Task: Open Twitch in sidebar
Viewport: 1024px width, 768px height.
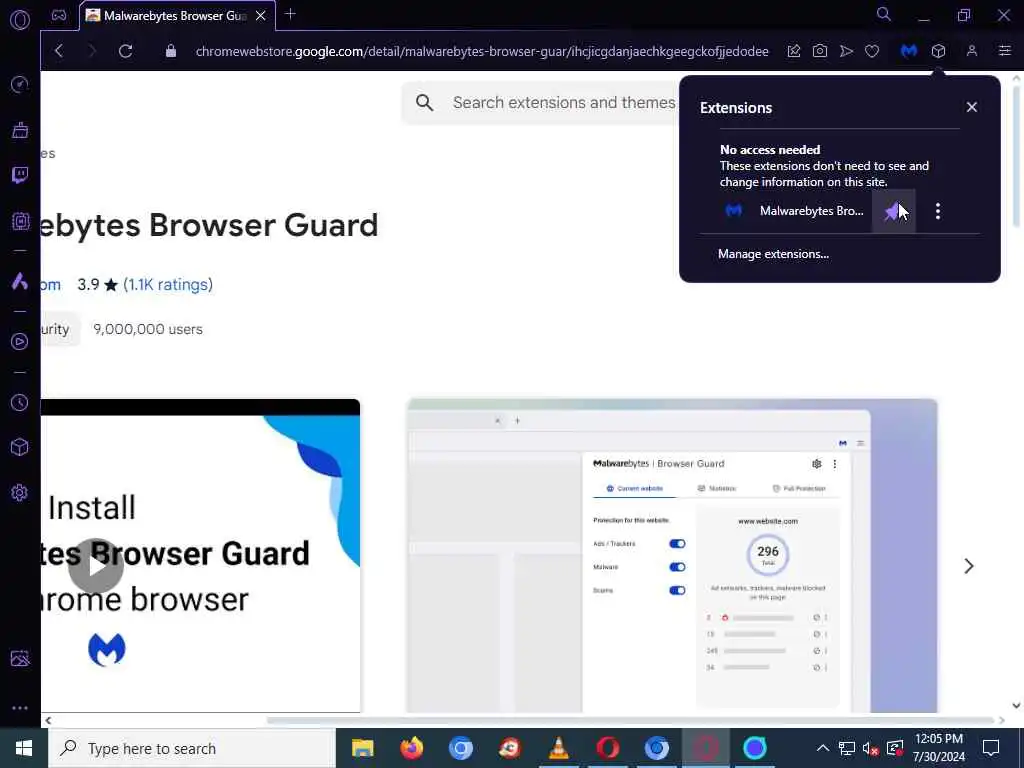Action: [20, 175]
